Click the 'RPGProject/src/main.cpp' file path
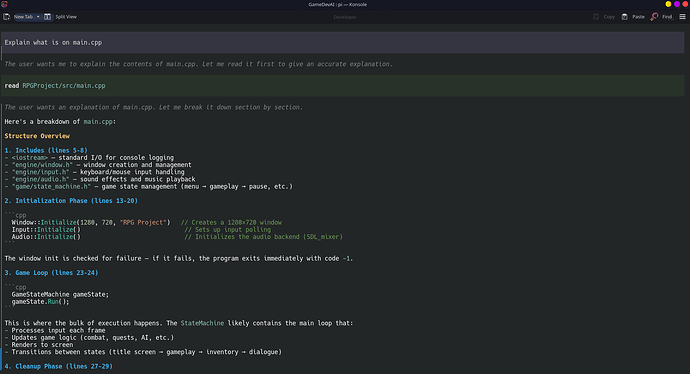The height and width of the screenshot is (374, 690). pyautogui.click(x=64, y=86)
